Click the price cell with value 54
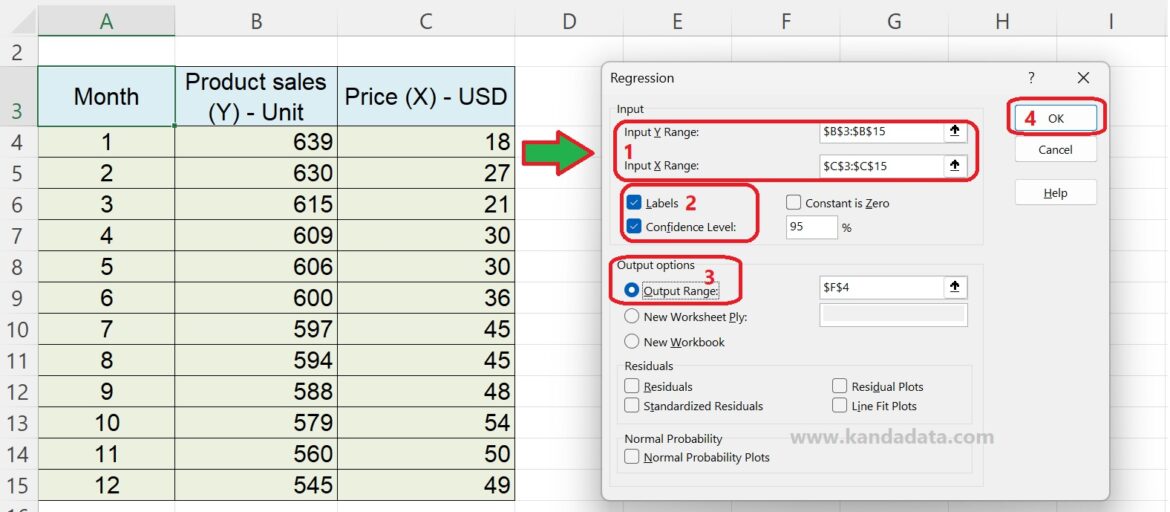 click(x=425, y=422)
